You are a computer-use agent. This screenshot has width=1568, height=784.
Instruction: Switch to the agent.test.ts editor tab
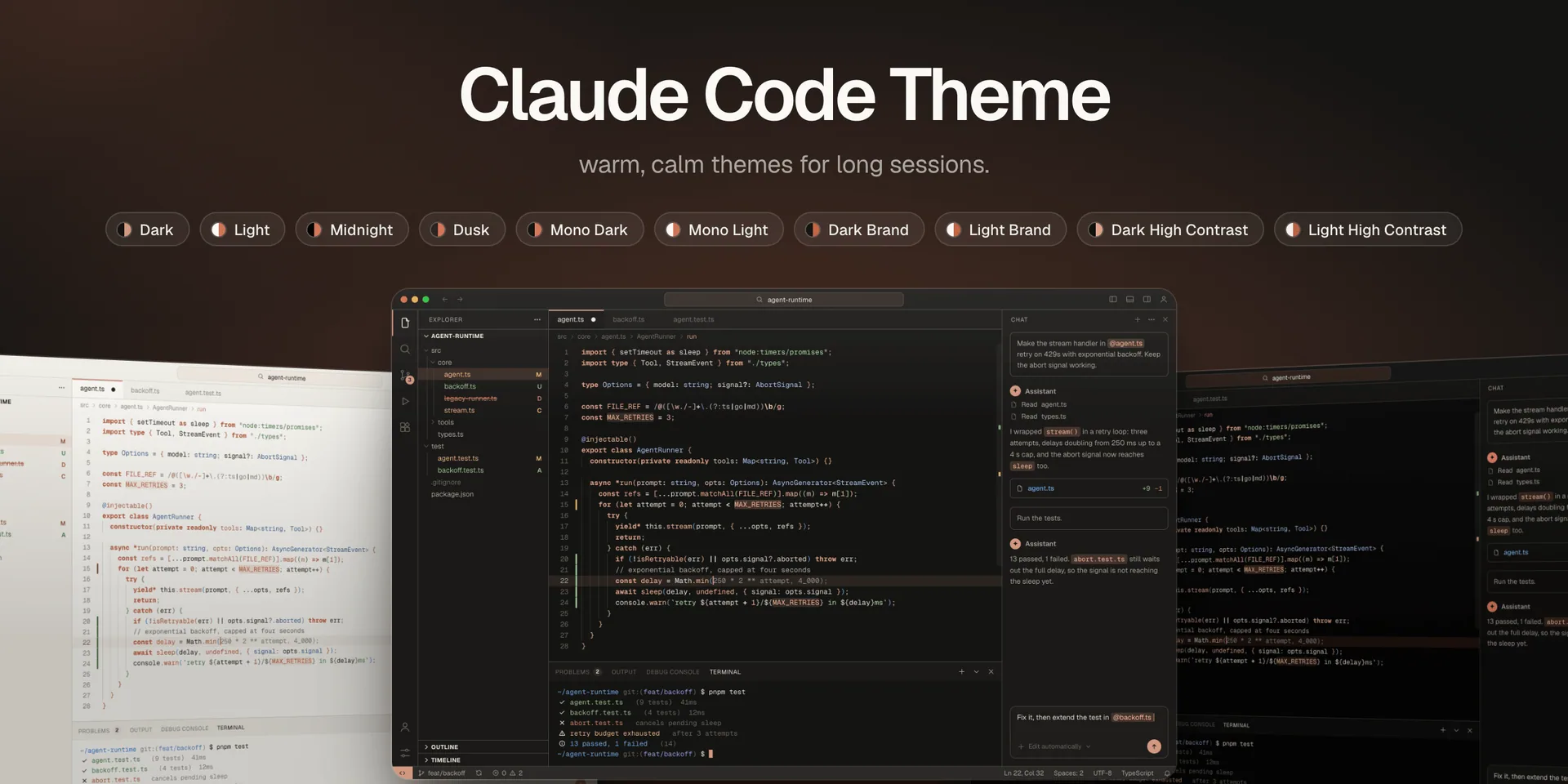693,319
